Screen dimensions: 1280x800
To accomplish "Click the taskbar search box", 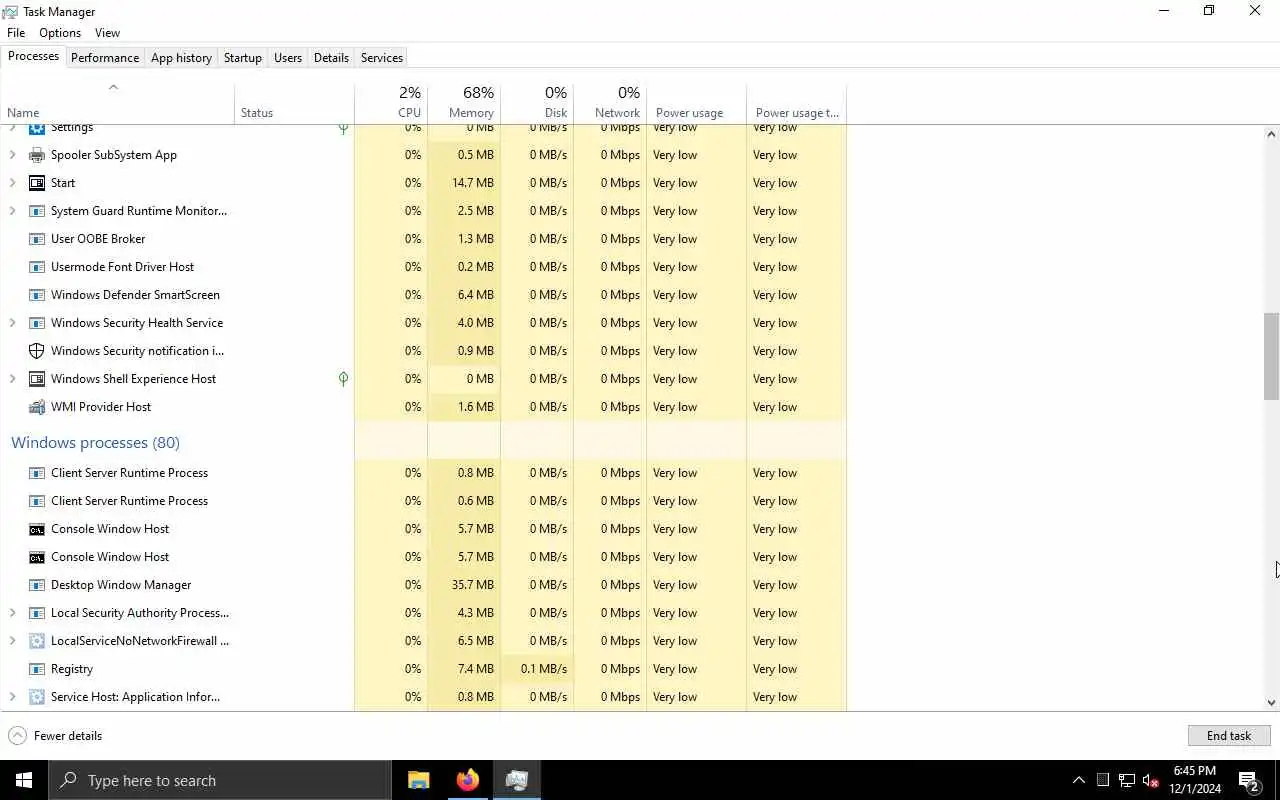I will [219, 780].
